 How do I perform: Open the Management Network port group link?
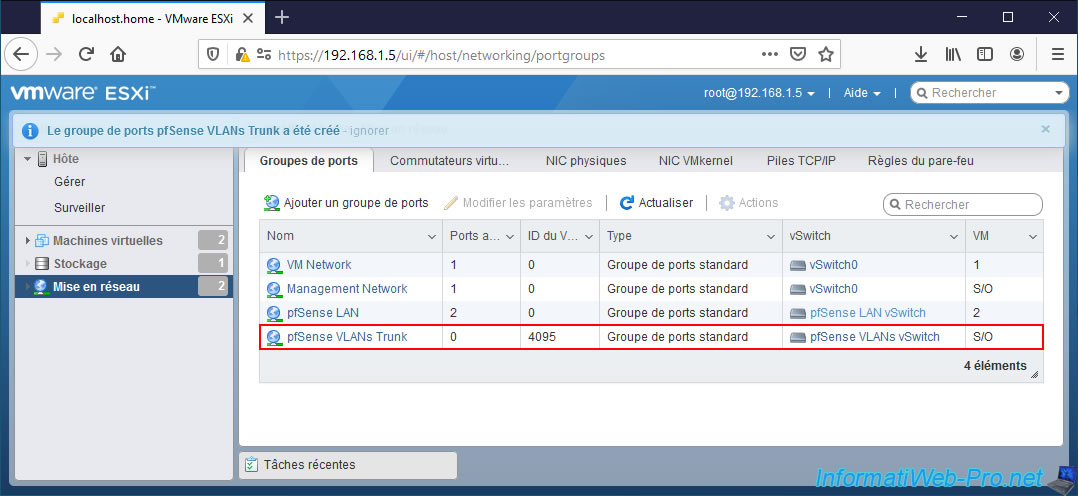[346, 288]
